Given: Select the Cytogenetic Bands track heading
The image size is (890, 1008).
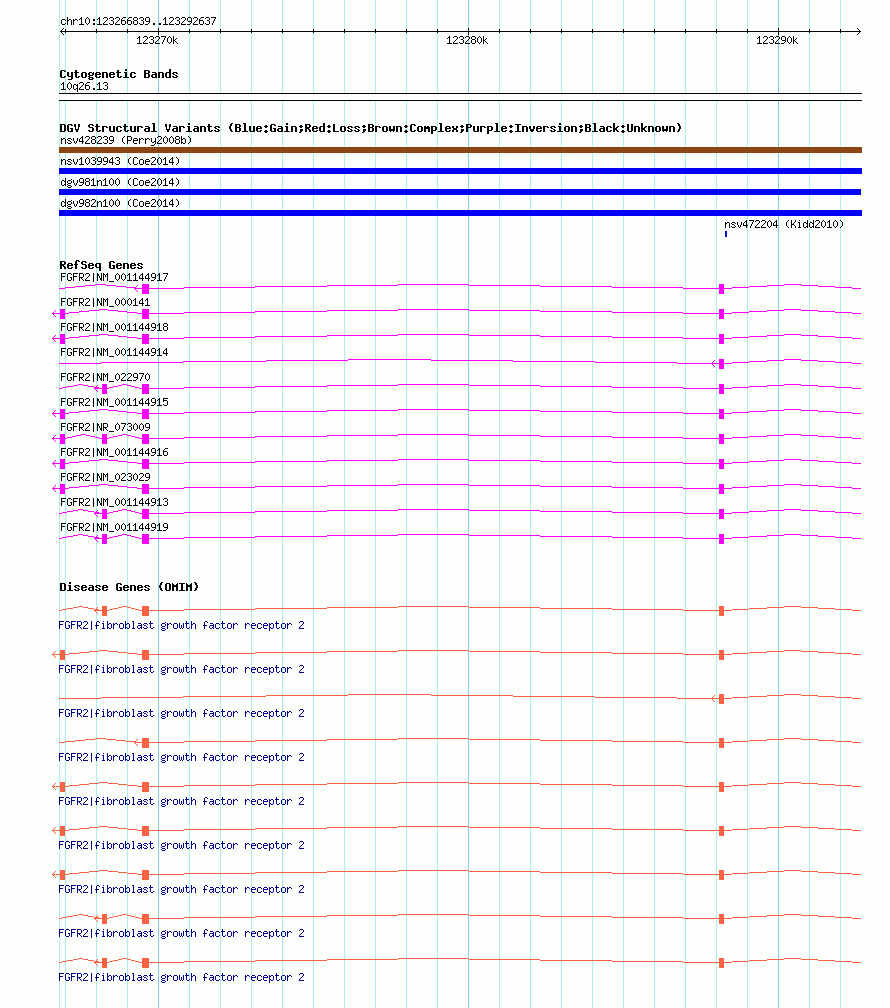Looking at the screenshot, I should (118, 74).
